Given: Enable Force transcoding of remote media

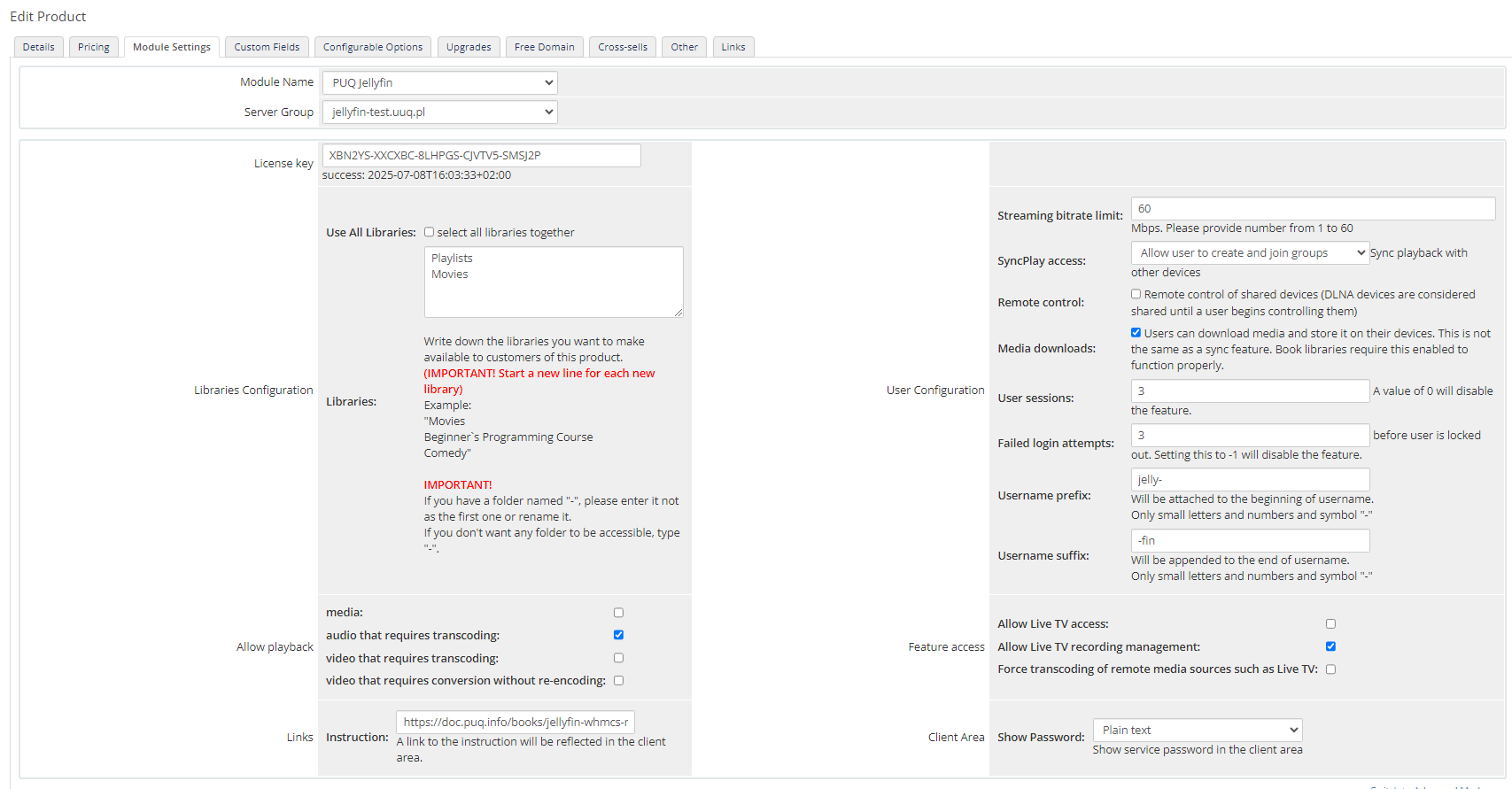Looking at the screenshot, I should click(x=1330, y=669).
